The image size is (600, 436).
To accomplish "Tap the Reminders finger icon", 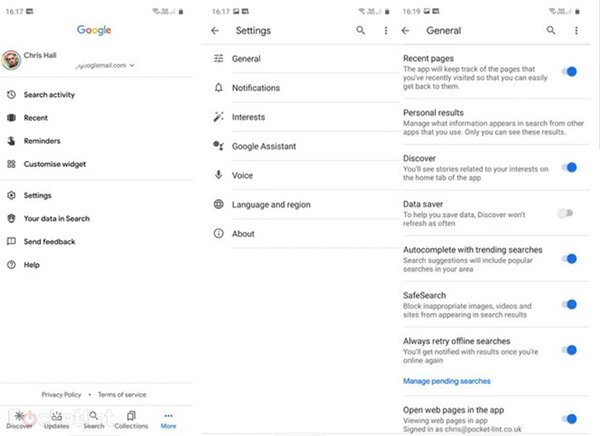I will coord(11,141).
